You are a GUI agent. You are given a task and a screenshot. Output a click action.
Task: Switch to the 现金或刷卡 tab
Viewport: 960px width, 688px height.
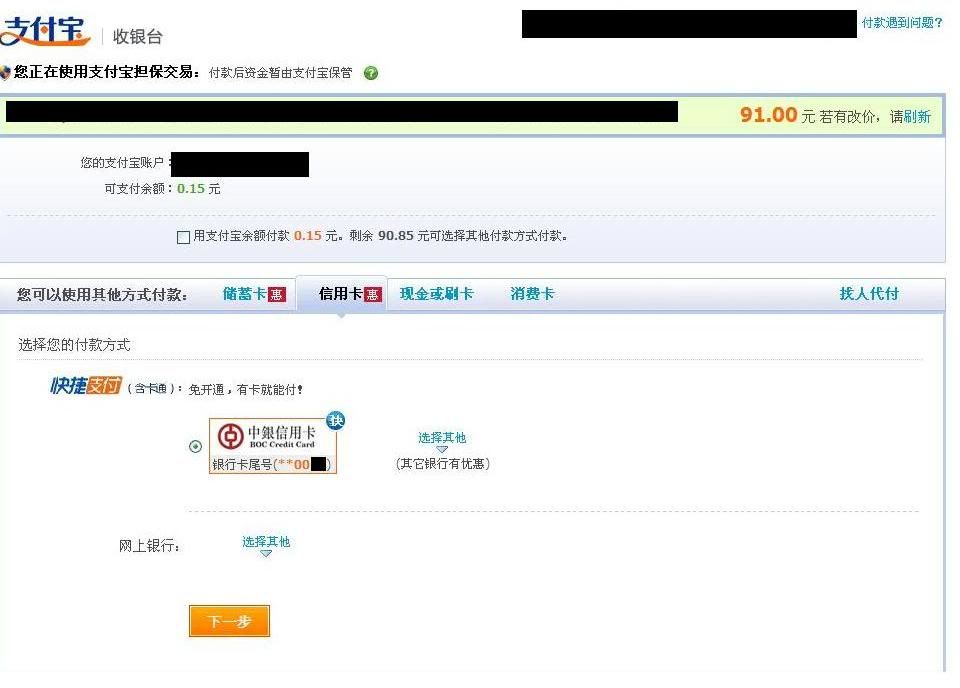coord(437,294)
